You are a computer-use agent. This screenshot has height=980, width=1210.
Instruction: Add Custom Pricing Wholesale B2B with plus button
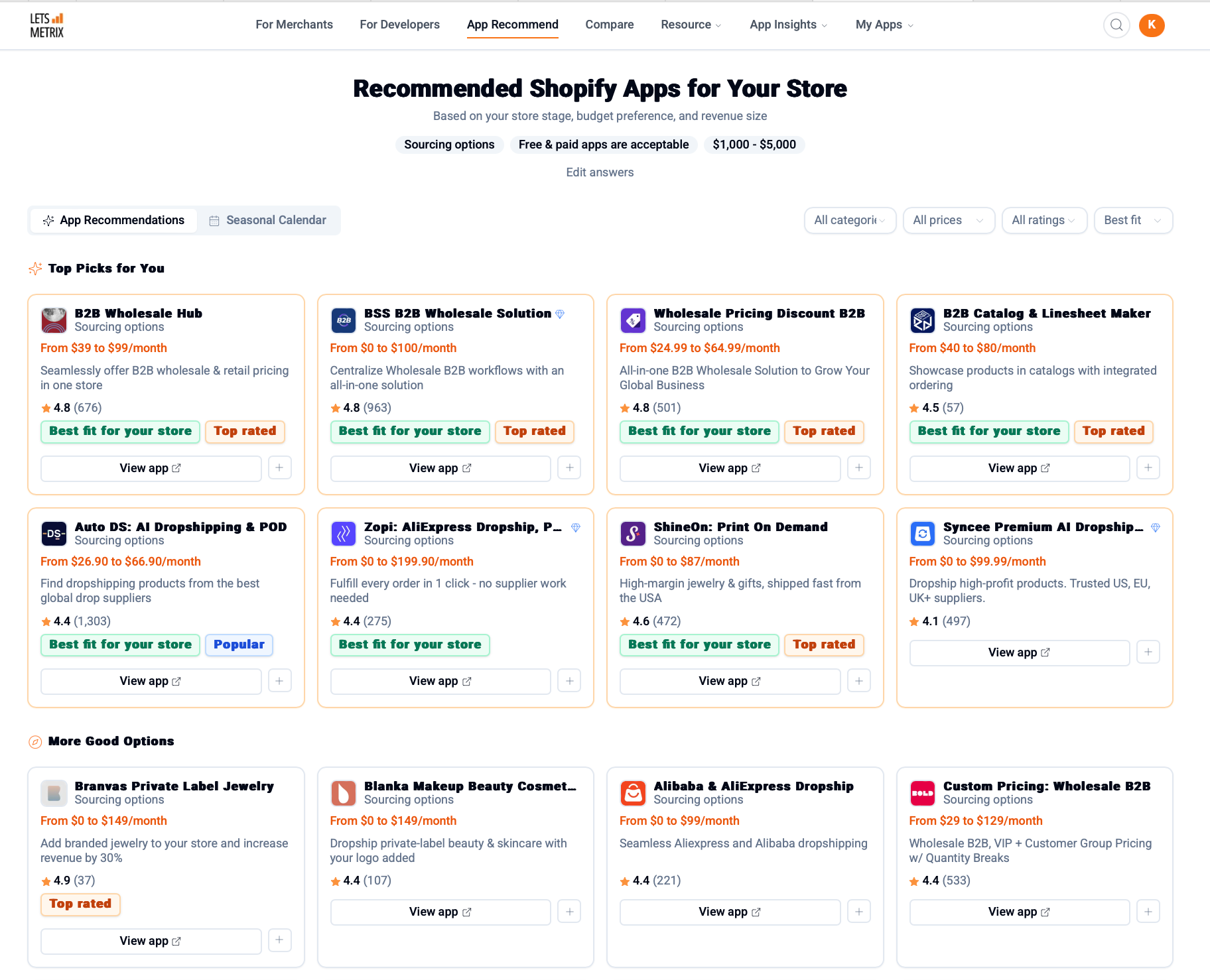1148,912
